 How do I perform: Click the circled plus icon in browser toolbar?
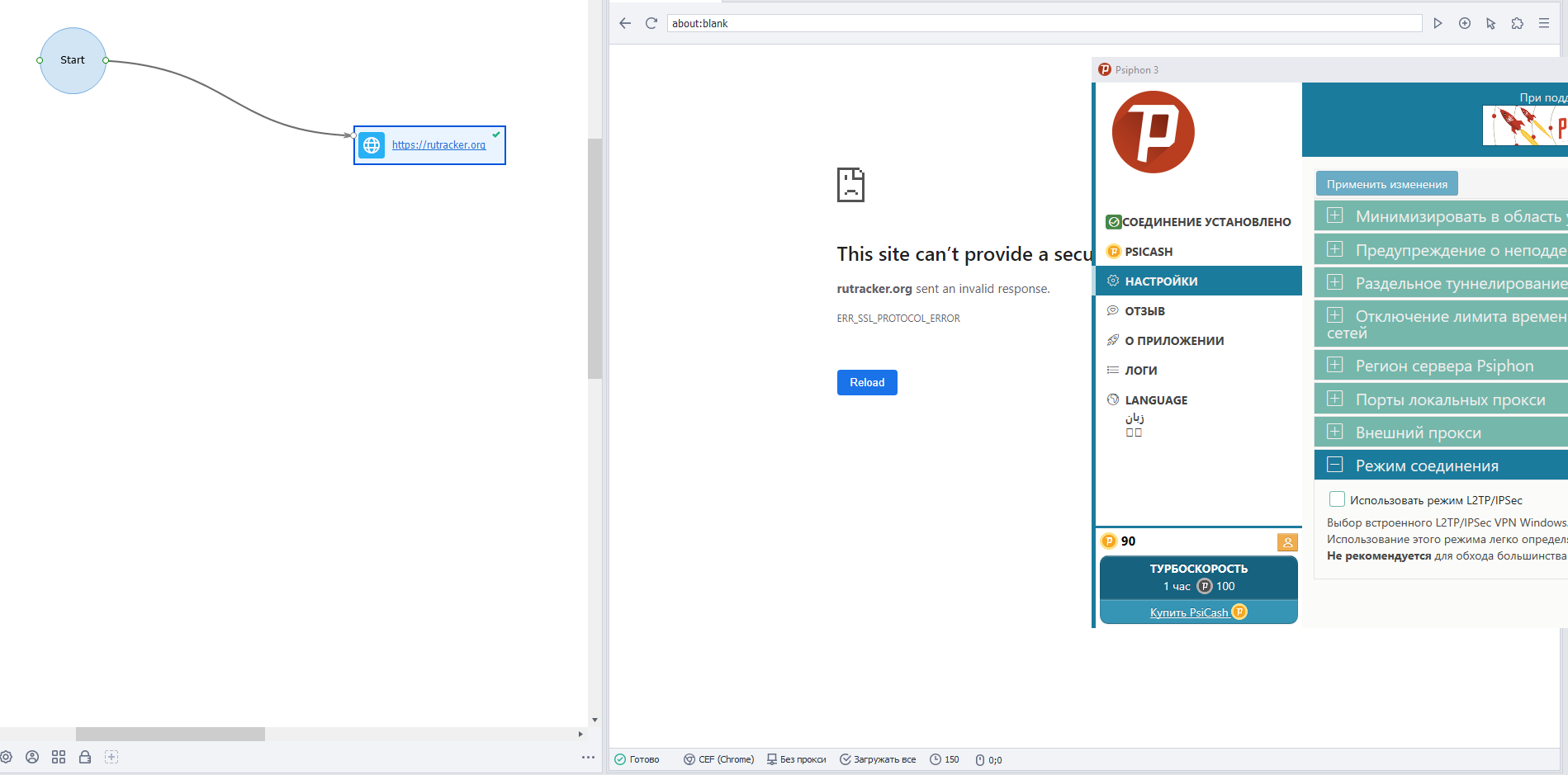tap(1465, 23)
